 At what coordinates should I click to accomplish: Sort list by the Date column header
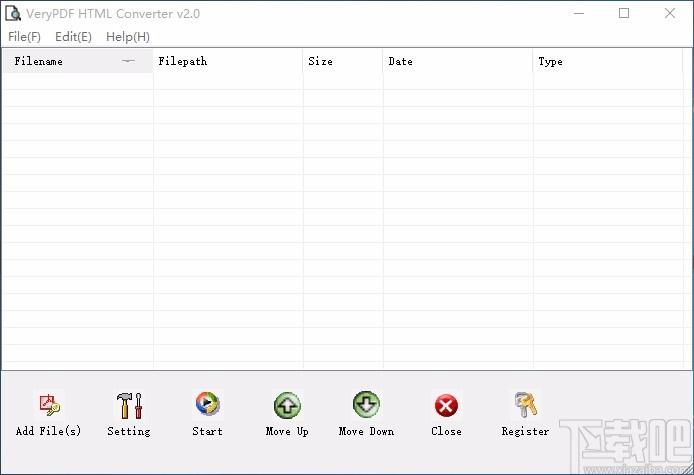(x=458, y=61)
